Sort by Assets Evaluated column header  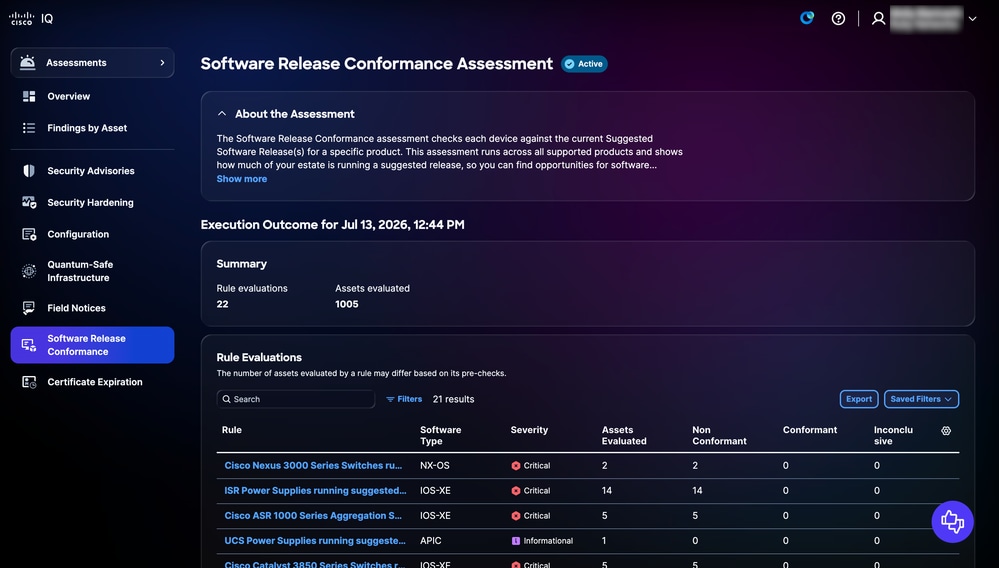624,436
